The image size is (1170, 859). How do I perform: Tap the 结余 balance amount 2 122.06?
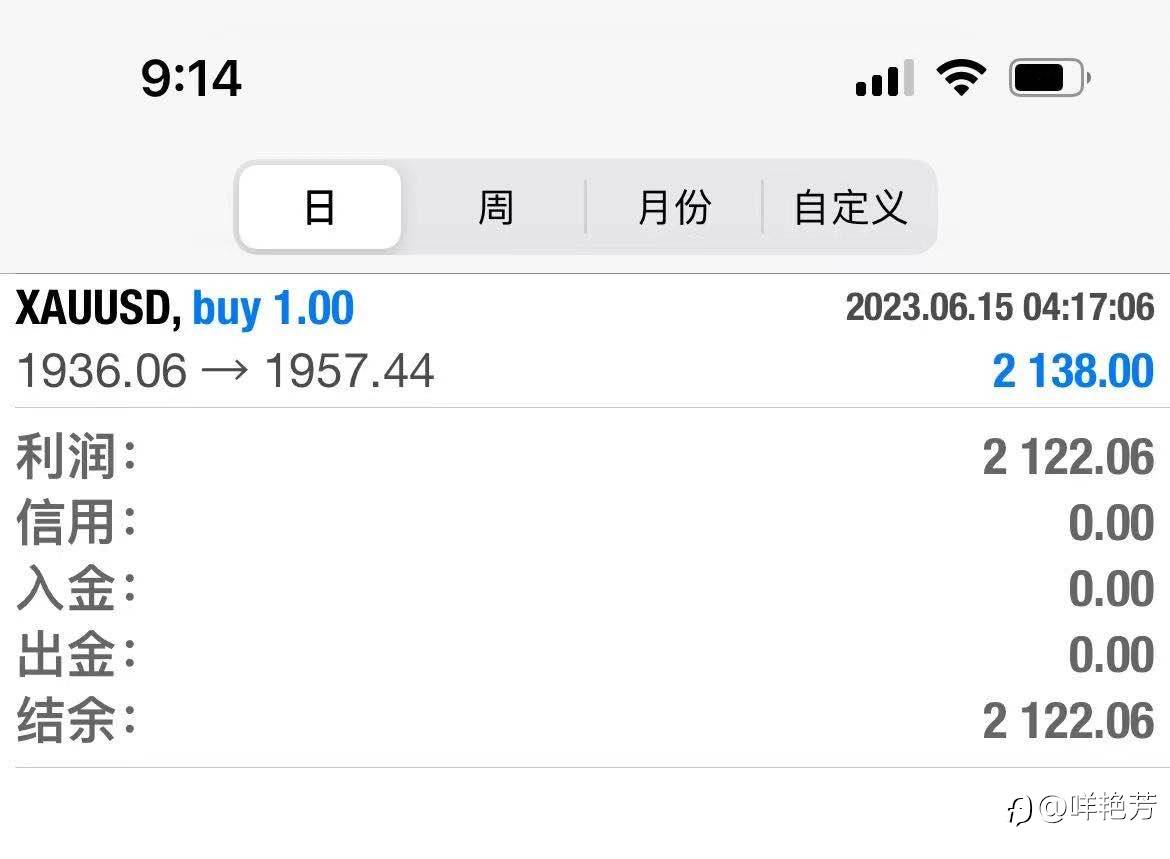(x=1068, y=721)
